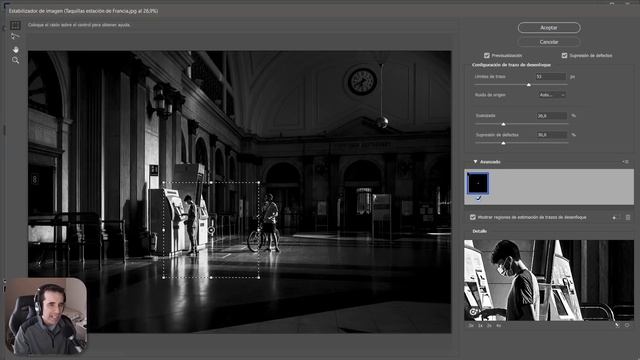This screenshot has height=360, width=640.
Task: Click the Suavizado slider handle
Action: click(503, 124)
